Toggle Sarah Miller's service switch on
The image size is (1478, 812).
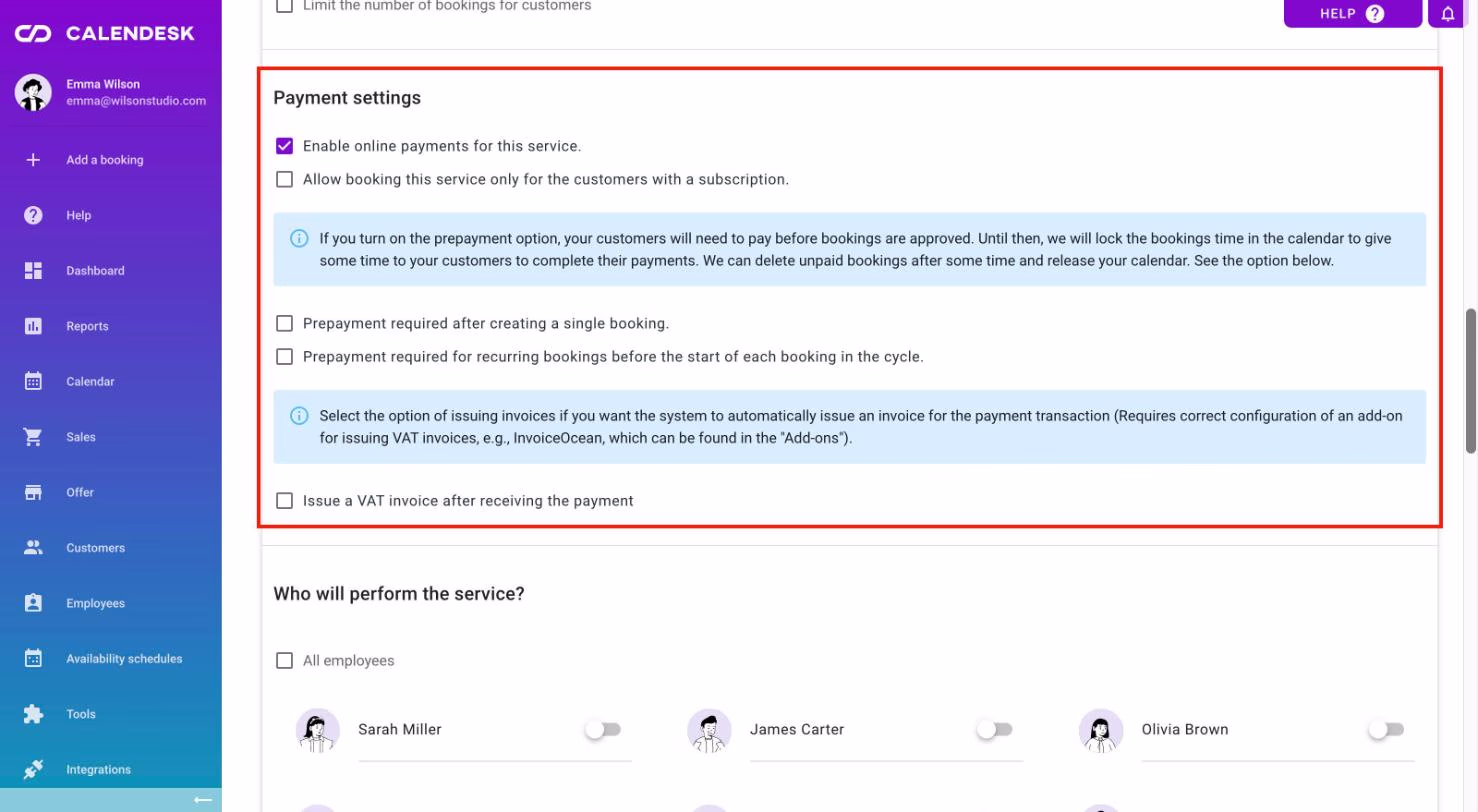tap(603, 729)
